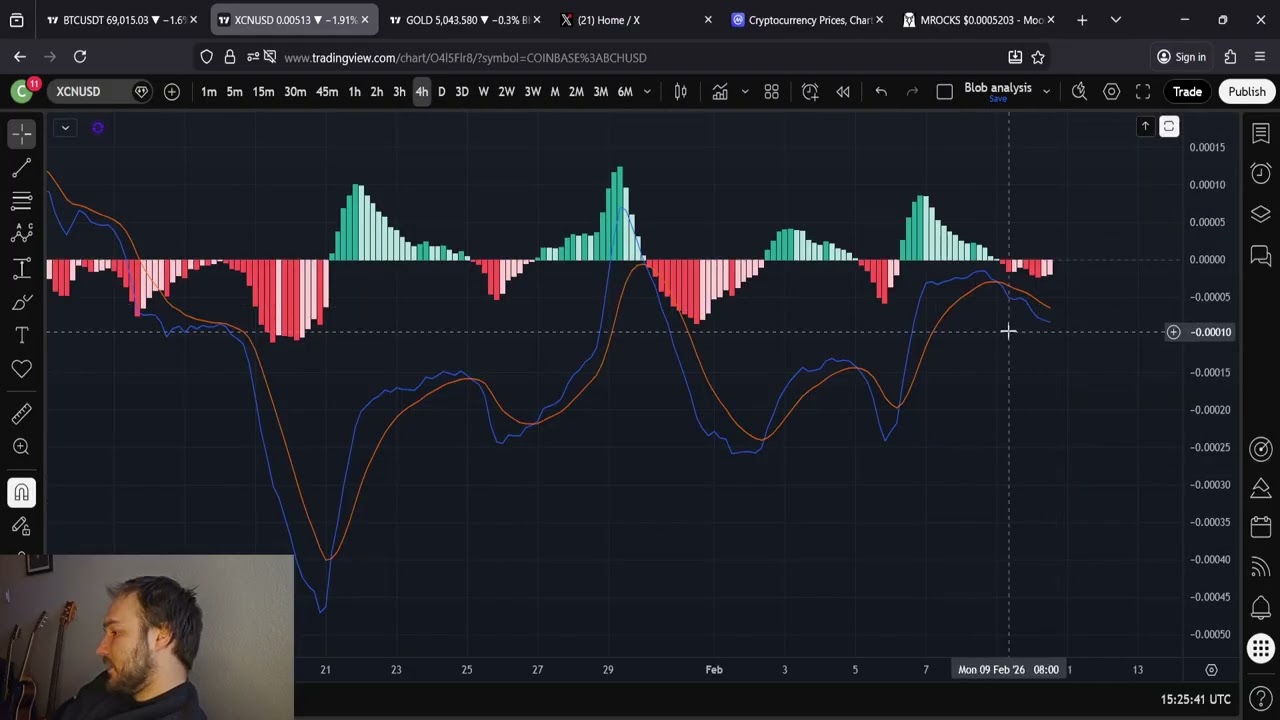Screen dimensions: 1280x720
Task: Switch to the MROCKS browser tab
Action: point(979,20)
